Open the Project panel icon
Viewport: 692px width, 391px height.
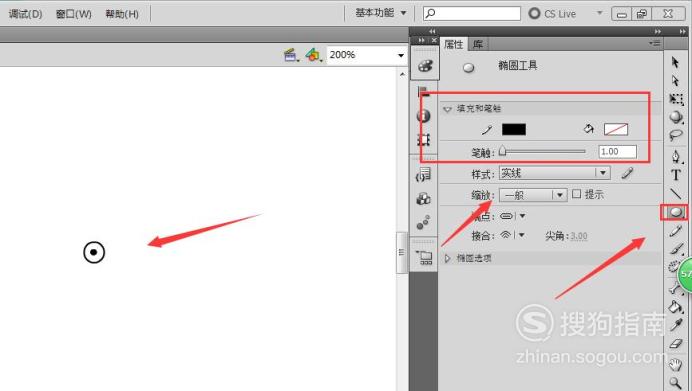424,257
